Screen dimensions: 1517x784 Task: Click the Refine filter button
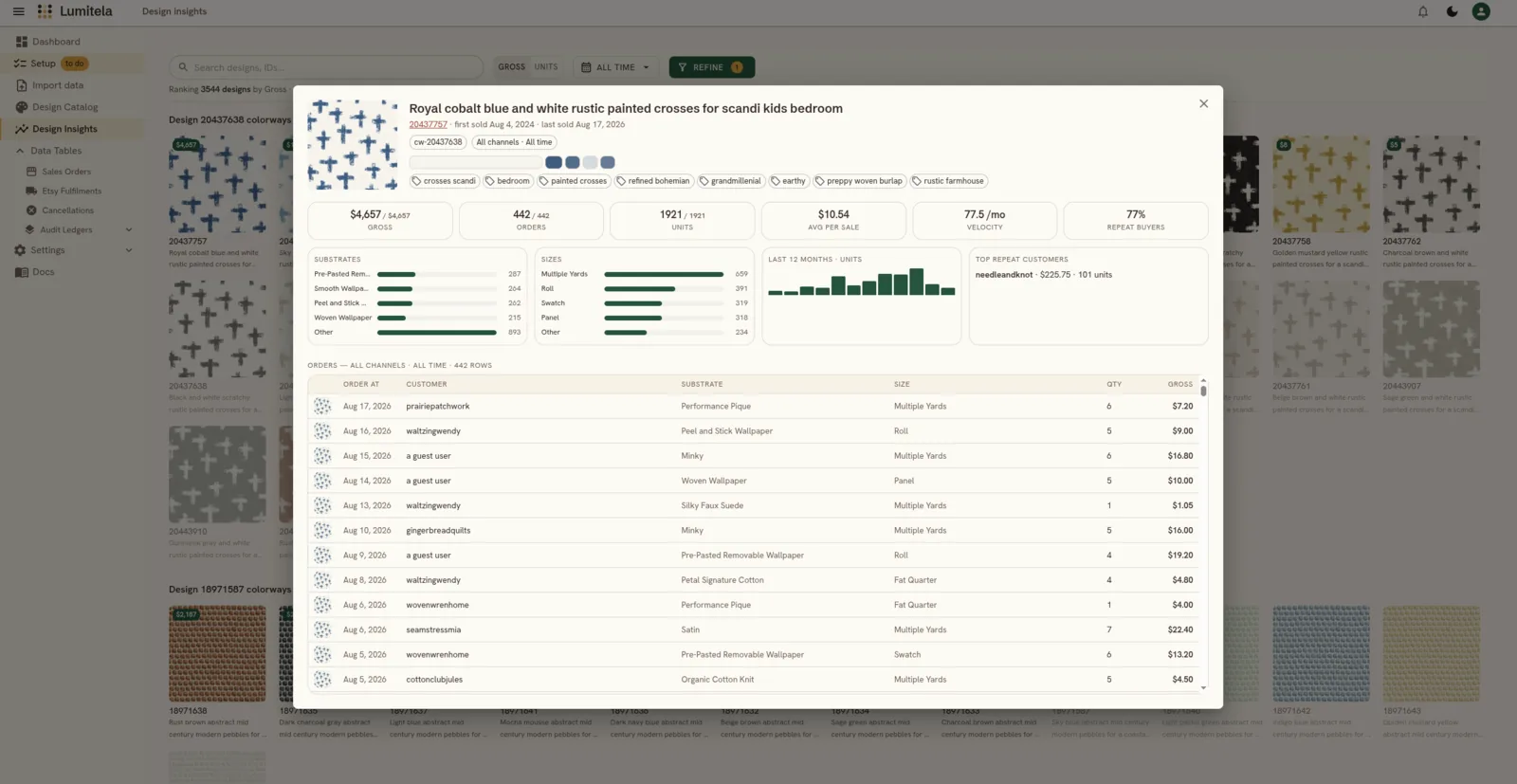pos(712,67)
